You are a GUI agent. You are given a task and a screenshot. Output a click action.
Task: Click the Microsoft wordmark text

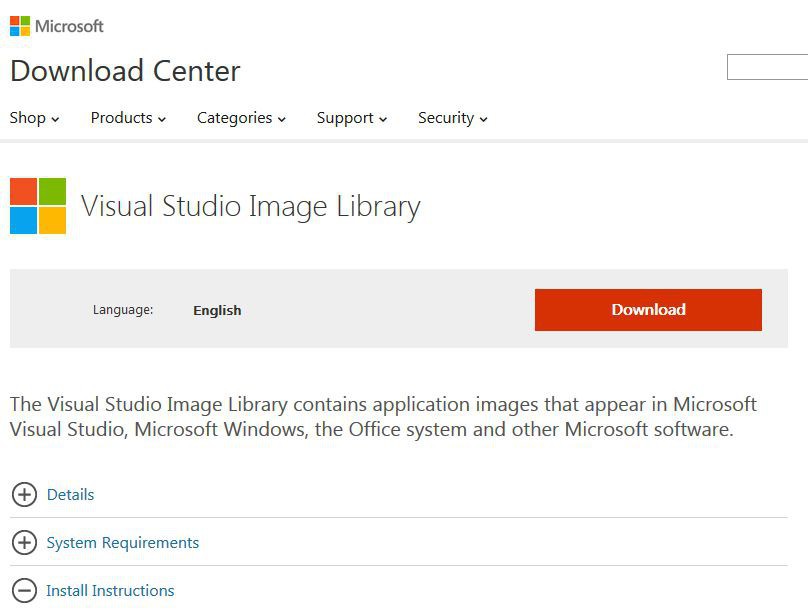point(69,26)
